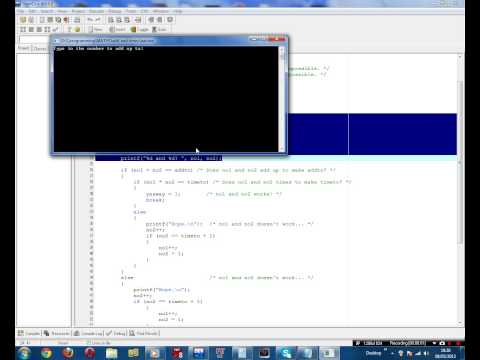Click the highlighted printf code line
Screen dimensions: 480x360
pyautogui.click(x=159, y=158)
